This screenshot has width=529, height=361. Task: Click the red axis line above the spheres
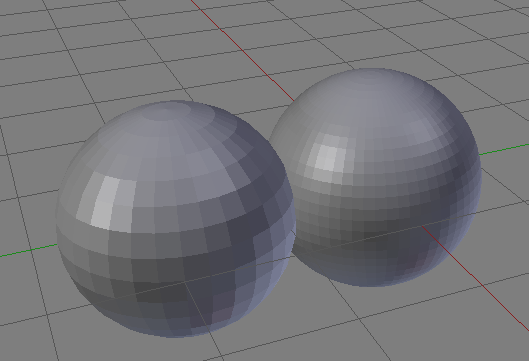pos(242,50)
